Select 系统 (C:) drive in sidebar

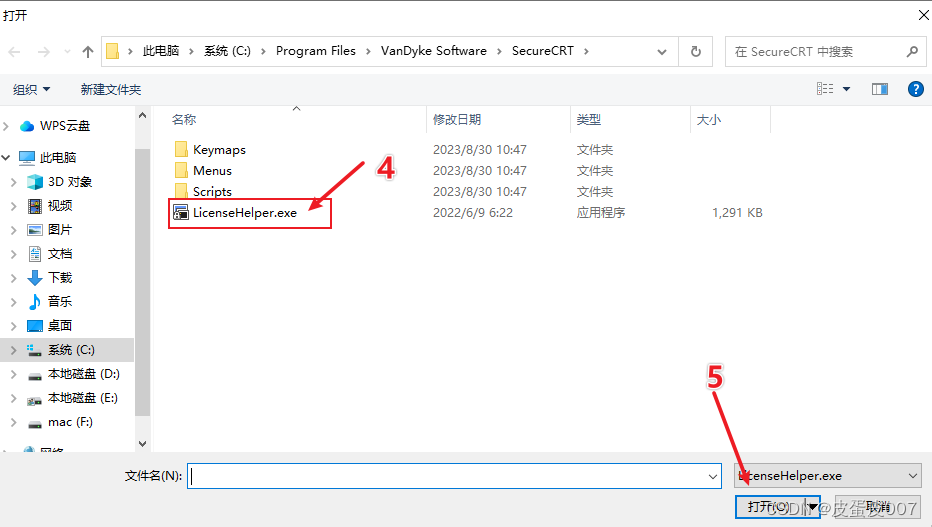(x=71, y=350)
